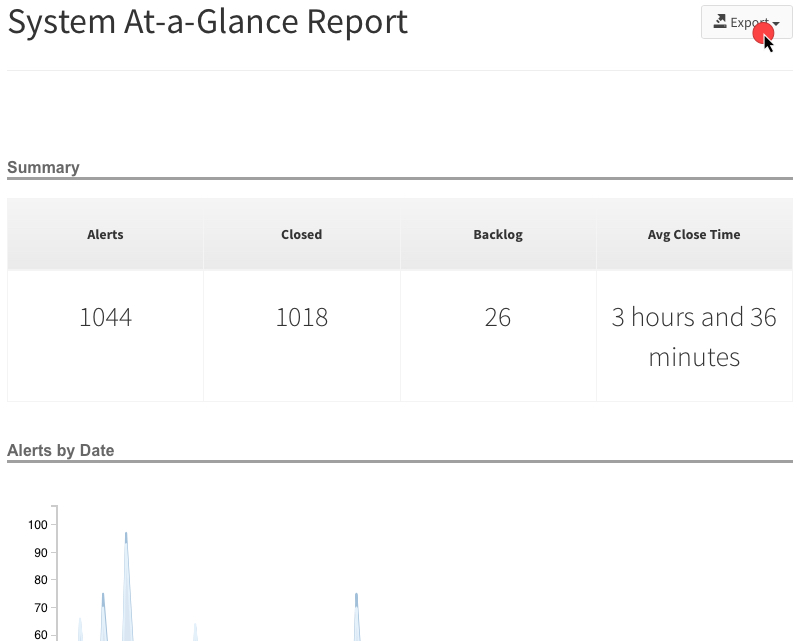
Task: Select the closed count 1018
Action: pos(302,317)
